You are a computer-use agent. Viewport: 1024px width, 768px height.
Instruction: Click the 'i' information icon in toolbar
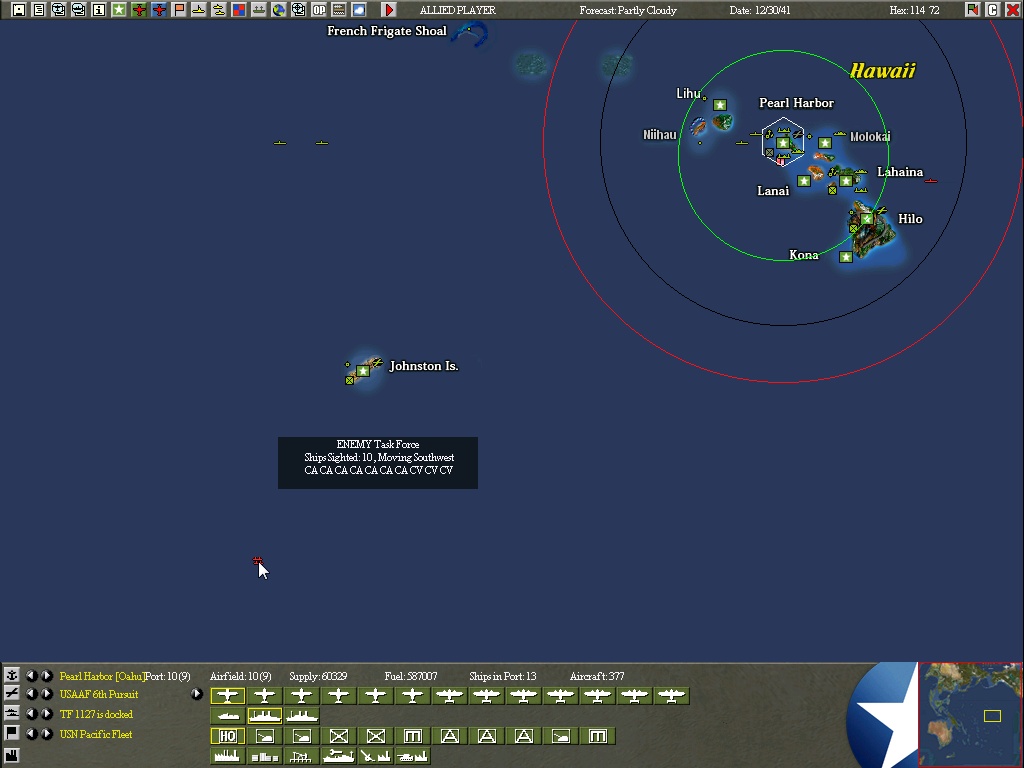pyautogui.click(x=99, y=10)
